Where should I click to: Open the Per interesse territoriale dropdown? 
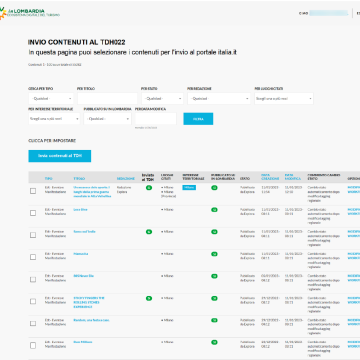[x=54, y=119]
